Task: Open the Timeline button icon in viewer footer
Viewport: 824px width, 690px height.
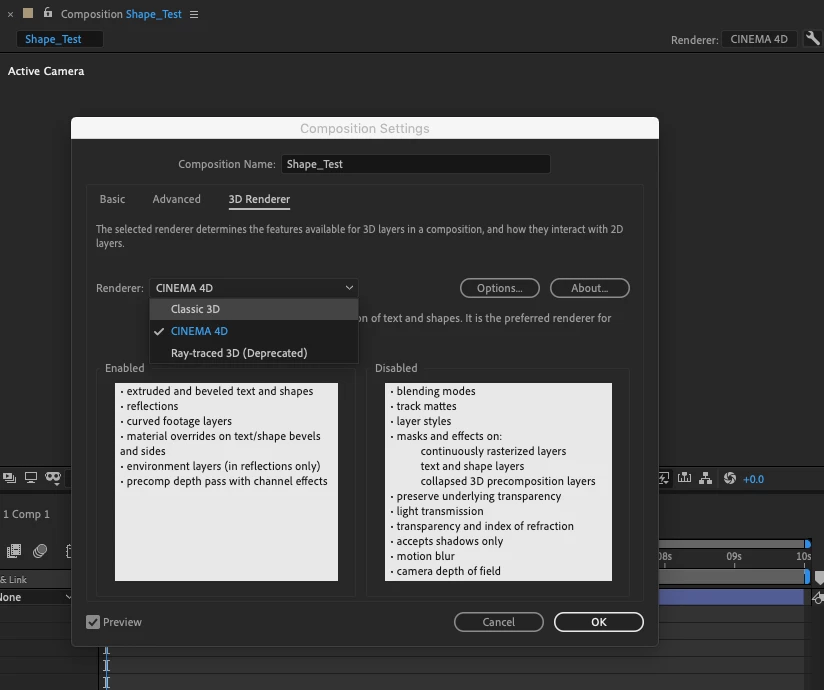Action: click(684, 478)
